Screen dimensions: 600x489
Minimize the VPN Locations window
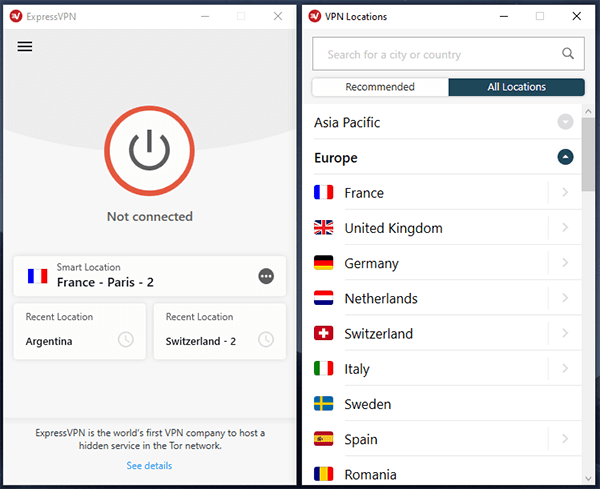504,16
